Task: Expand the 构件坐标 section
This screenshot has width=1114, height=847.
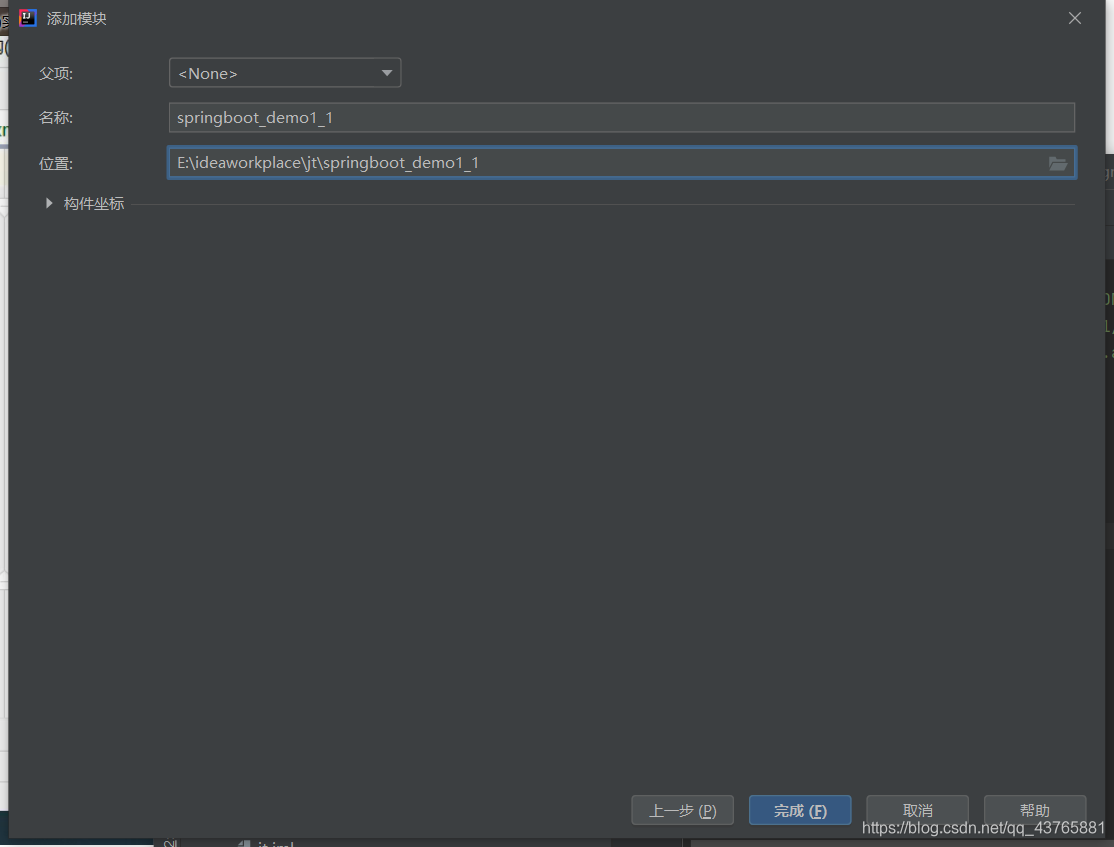Action: (49, 203)
